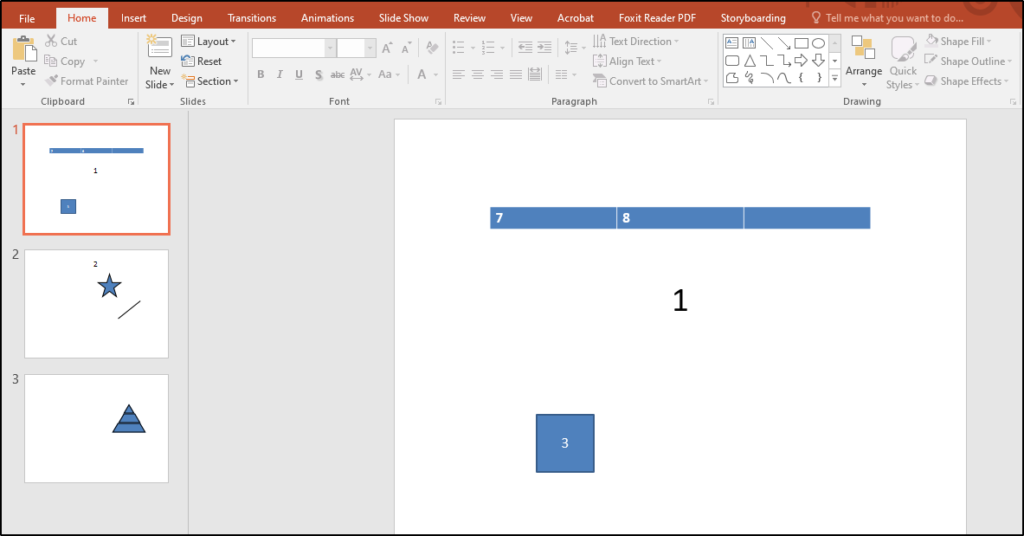The width and height of the screenshot is (1024, 536).
Task: Click the blue square shape labeled 3
Action: [565, 443]
